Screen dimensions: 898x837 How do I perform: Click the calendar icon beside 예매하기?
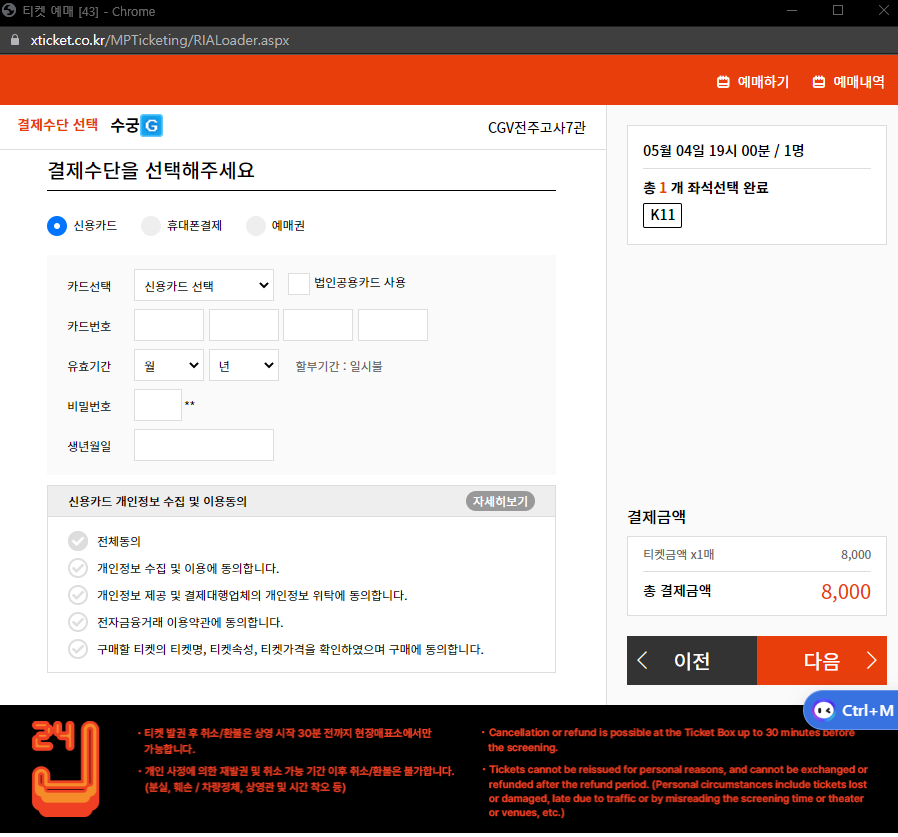(x=723, y=81)
